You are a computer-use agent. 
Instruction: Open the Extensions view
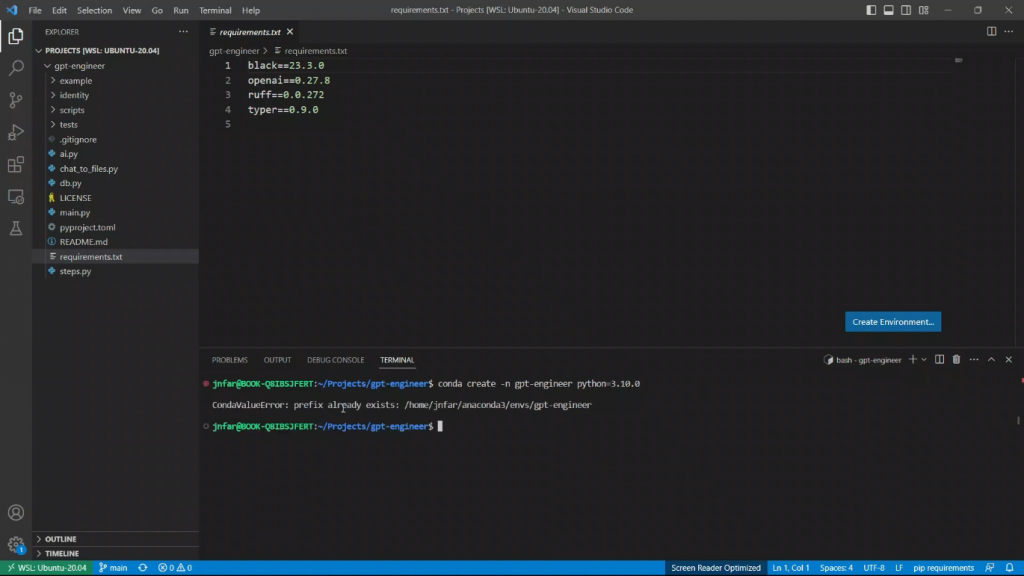[16, 164]
